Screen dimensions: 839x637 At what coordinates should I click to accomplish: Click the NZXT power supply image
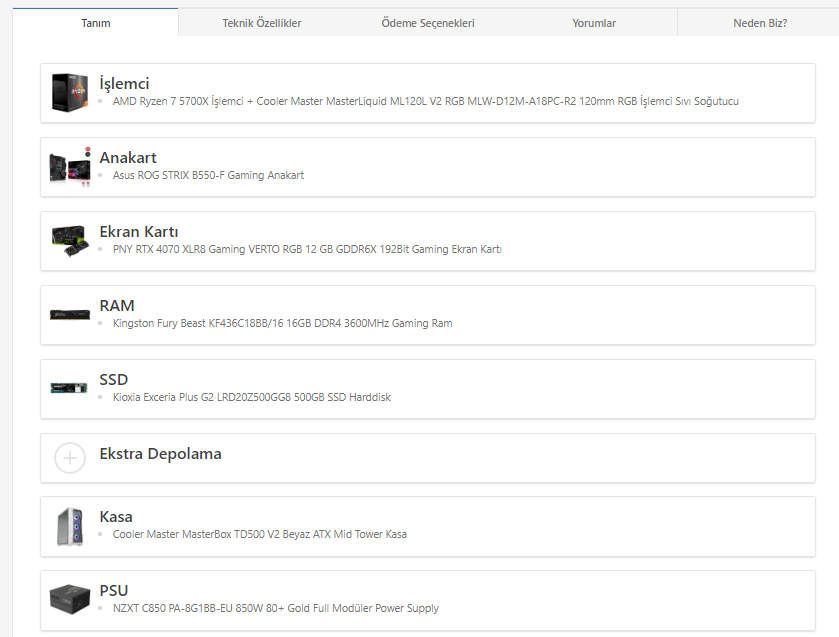tap(70, 600)
